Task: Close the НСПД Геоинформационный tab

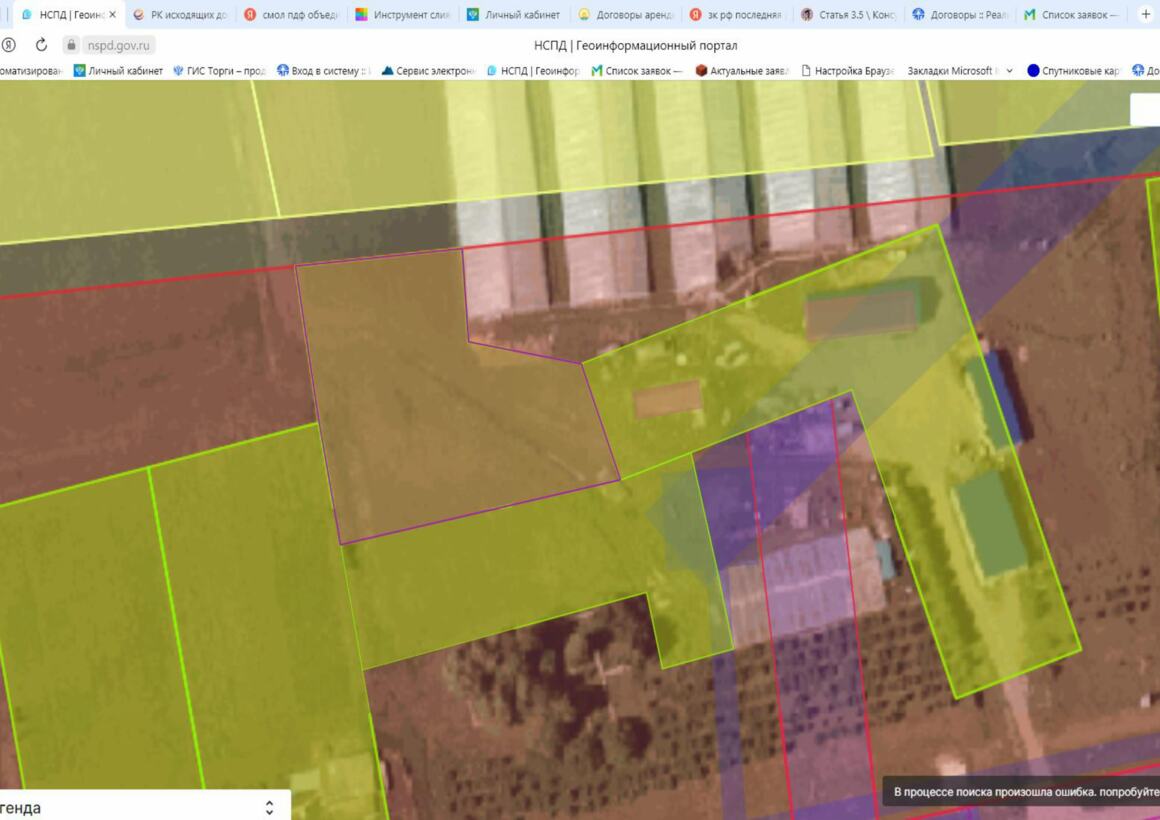Action: 112,15
